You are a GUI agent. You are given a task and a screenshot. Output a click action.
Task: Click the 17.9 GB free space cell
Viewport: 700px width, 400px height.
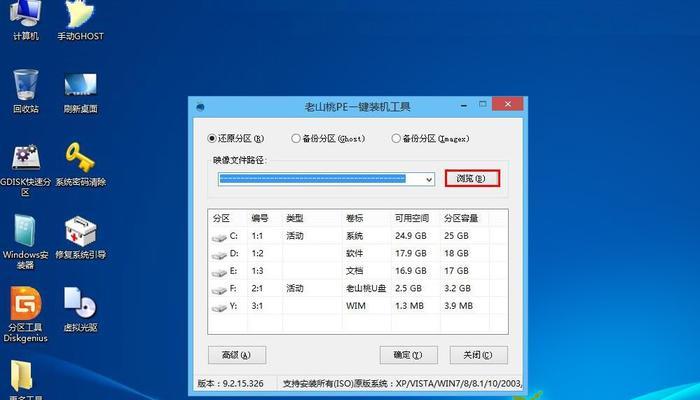(x=411, y=253)
